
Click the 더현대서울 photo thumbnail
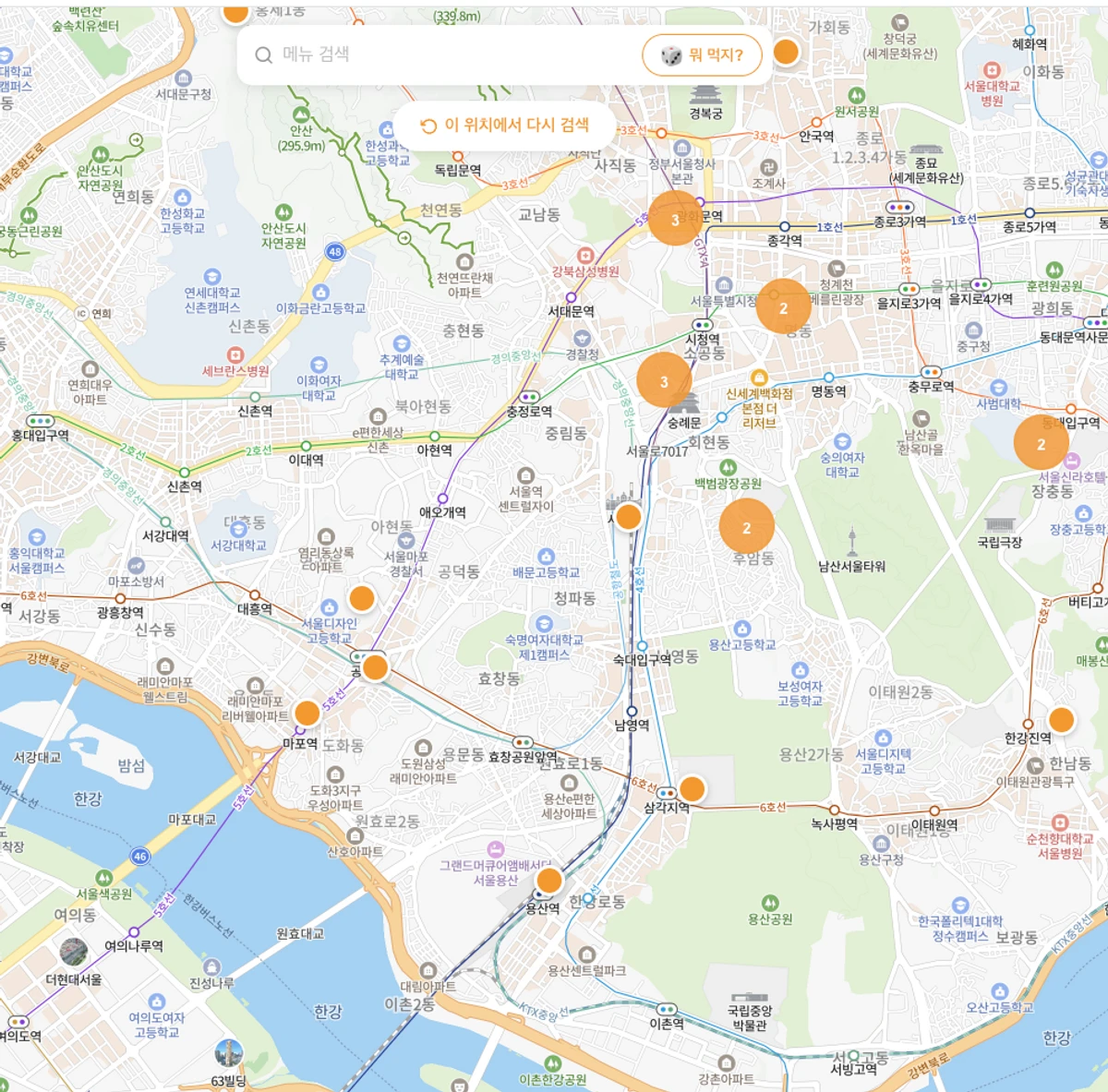[x=74, y=951]
